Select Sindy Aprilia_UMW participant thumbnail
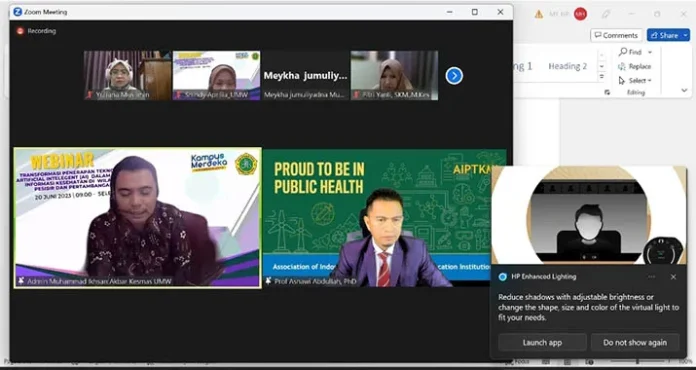 pyautogui.click(x=216, y=75)
